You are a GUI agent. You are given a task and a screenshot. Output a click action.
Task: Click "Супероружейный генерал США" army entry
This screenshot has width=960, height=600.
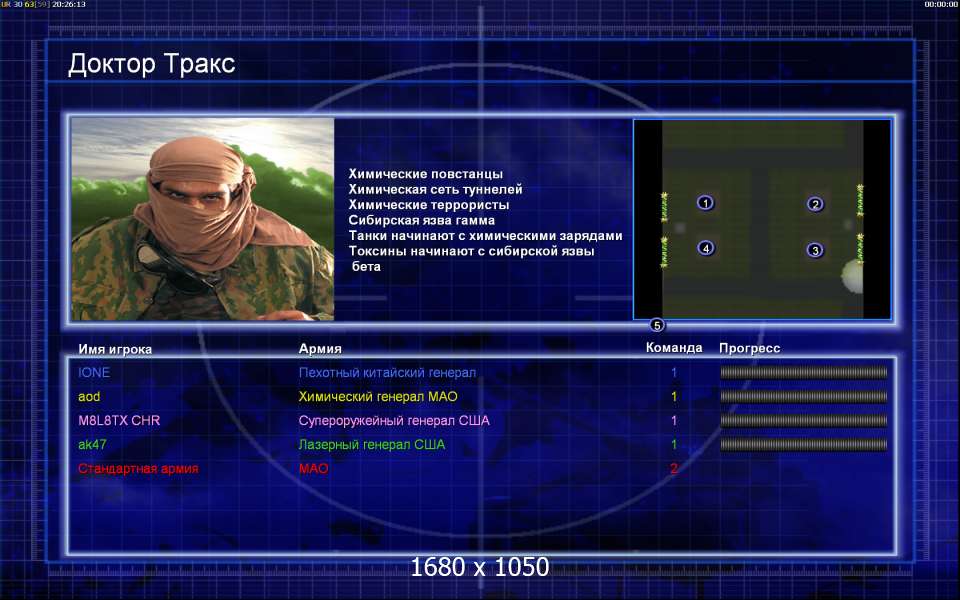tap(394, 421)
